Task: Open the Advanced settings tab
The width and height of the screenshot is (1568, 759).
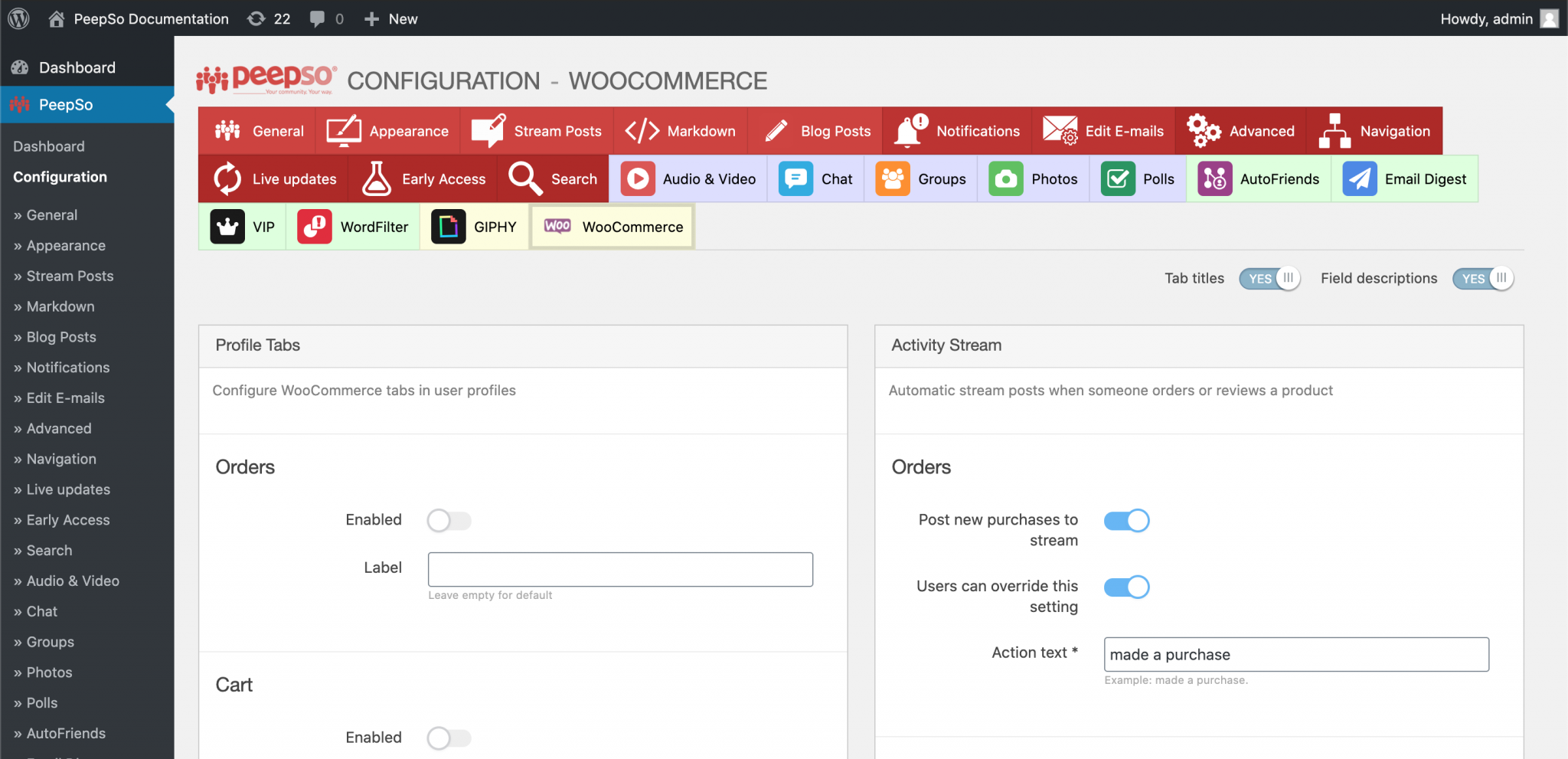Action: click(1240, 130)
